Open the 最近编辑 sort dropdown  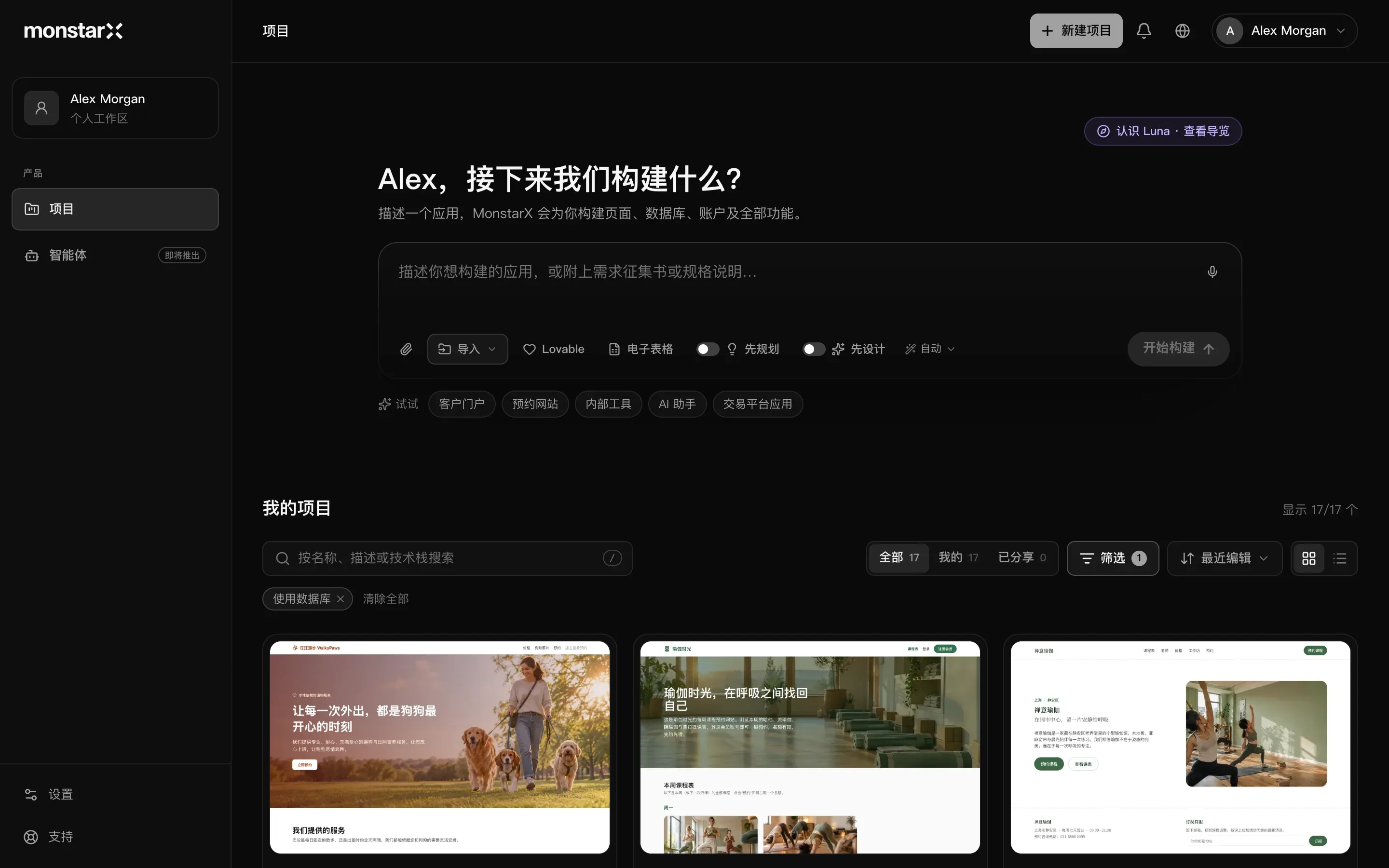1224,558
